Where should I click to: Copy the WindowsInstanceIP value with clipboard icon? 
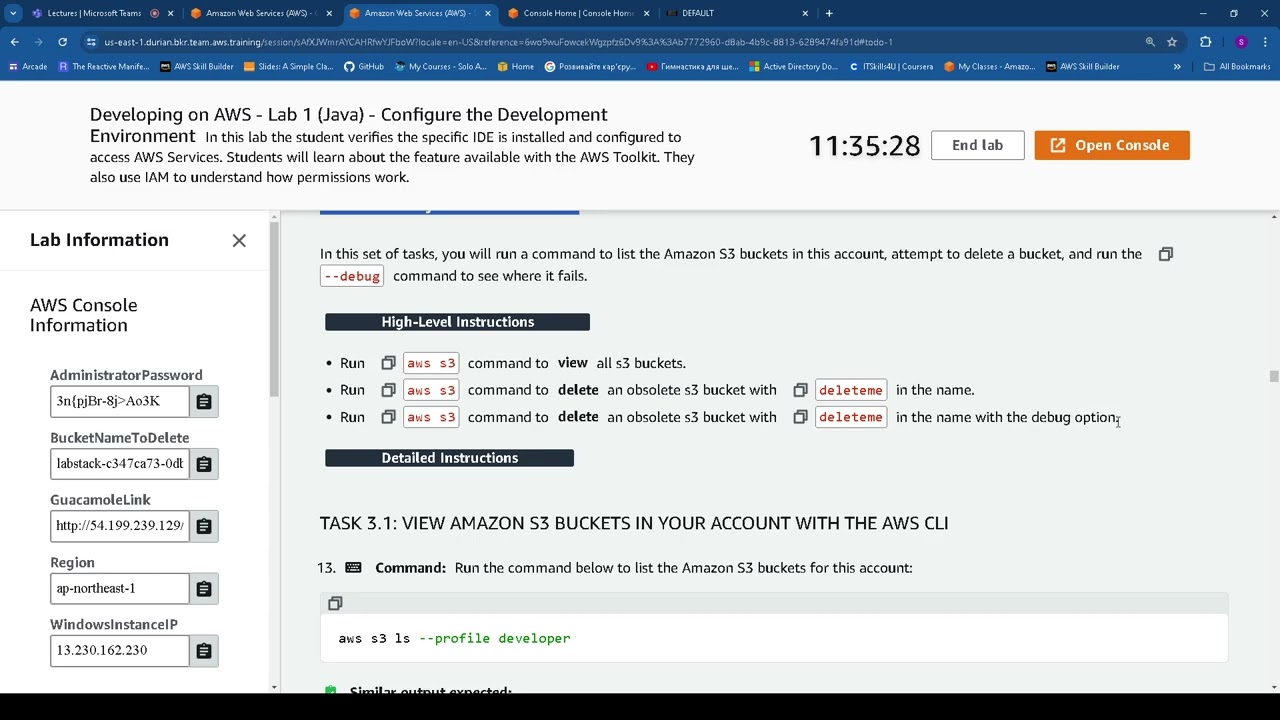(204, 651)
